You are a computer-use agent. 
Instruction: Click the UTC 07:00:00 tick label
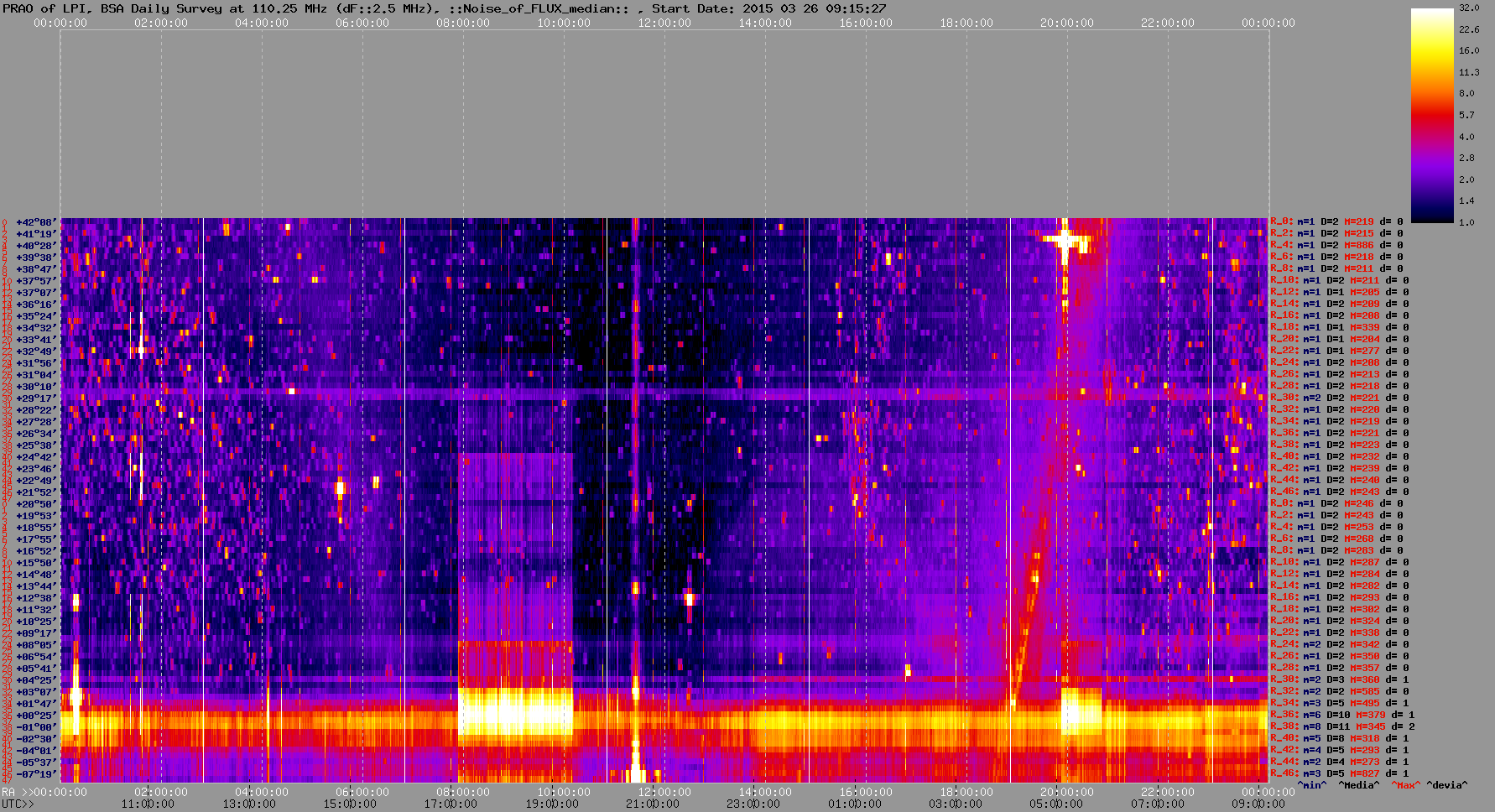[x=1157, y=804]
